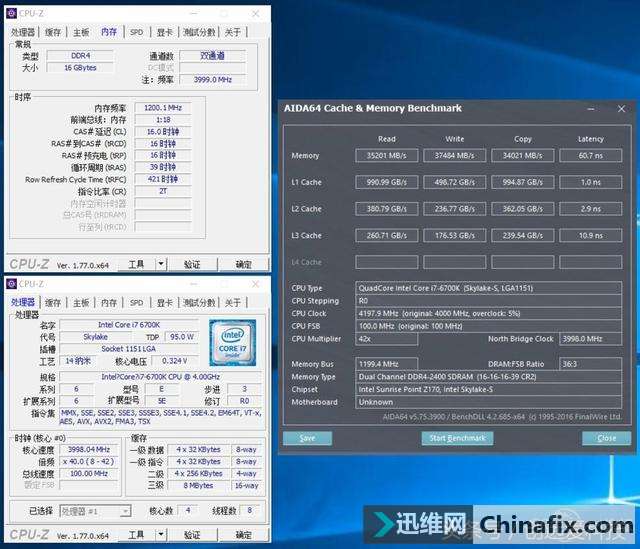Click Memory Write value 37484 MB/s
This screenshot has width=640, height=549.
click(x=455, y=156)
